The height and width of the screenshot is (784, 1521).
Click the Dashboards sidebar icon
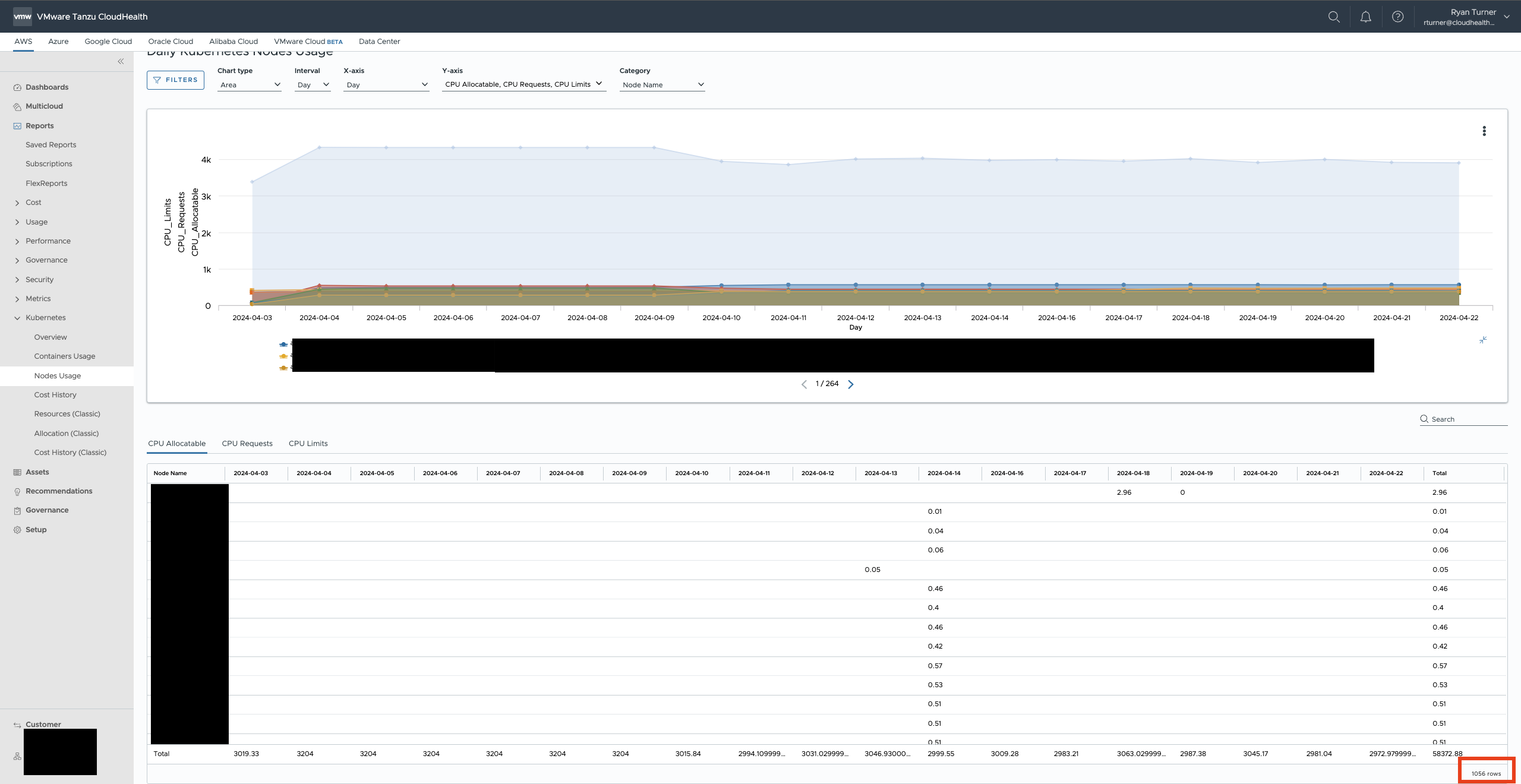(17, 87)
